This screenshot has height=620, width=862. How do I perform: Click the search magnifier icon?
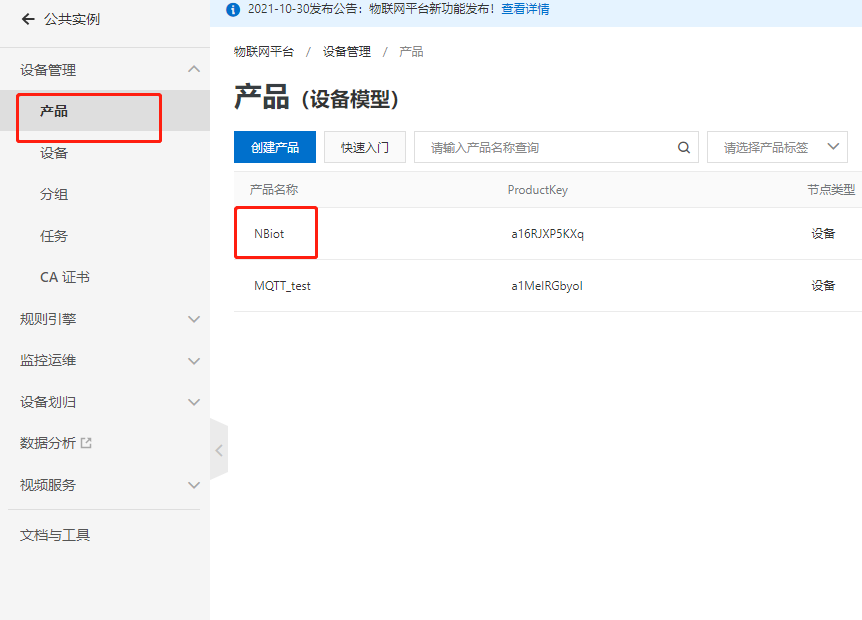click(684, 146)
